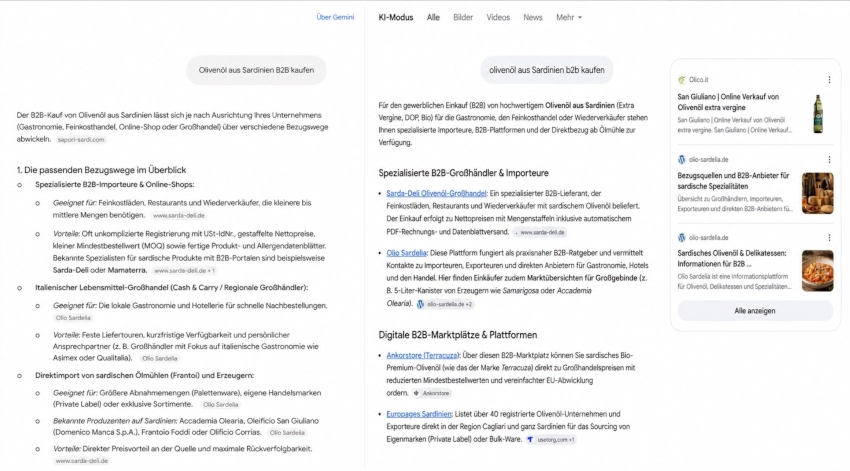Screen dimensions: 850x471
Task: Click the www.sarda-deli.de +1 source chip
Action: (184, 270)
